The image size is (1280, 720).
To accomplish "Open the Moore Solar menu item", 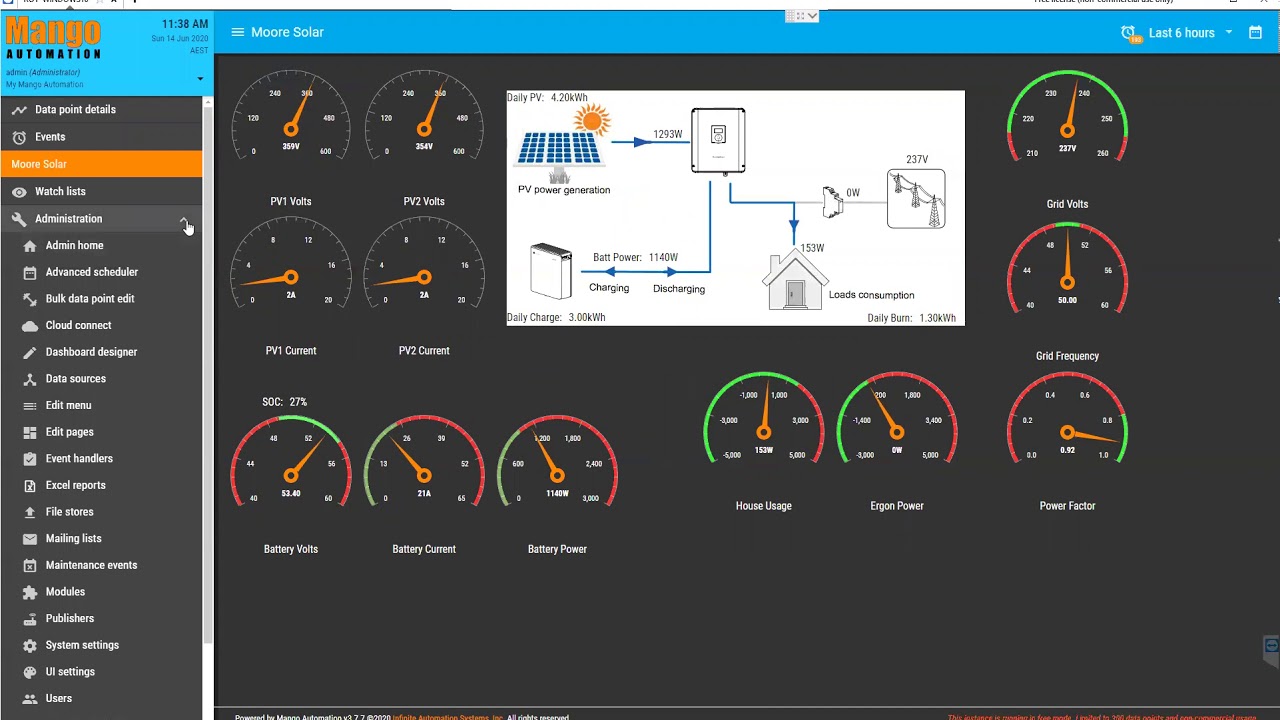I will click(101, 164).
